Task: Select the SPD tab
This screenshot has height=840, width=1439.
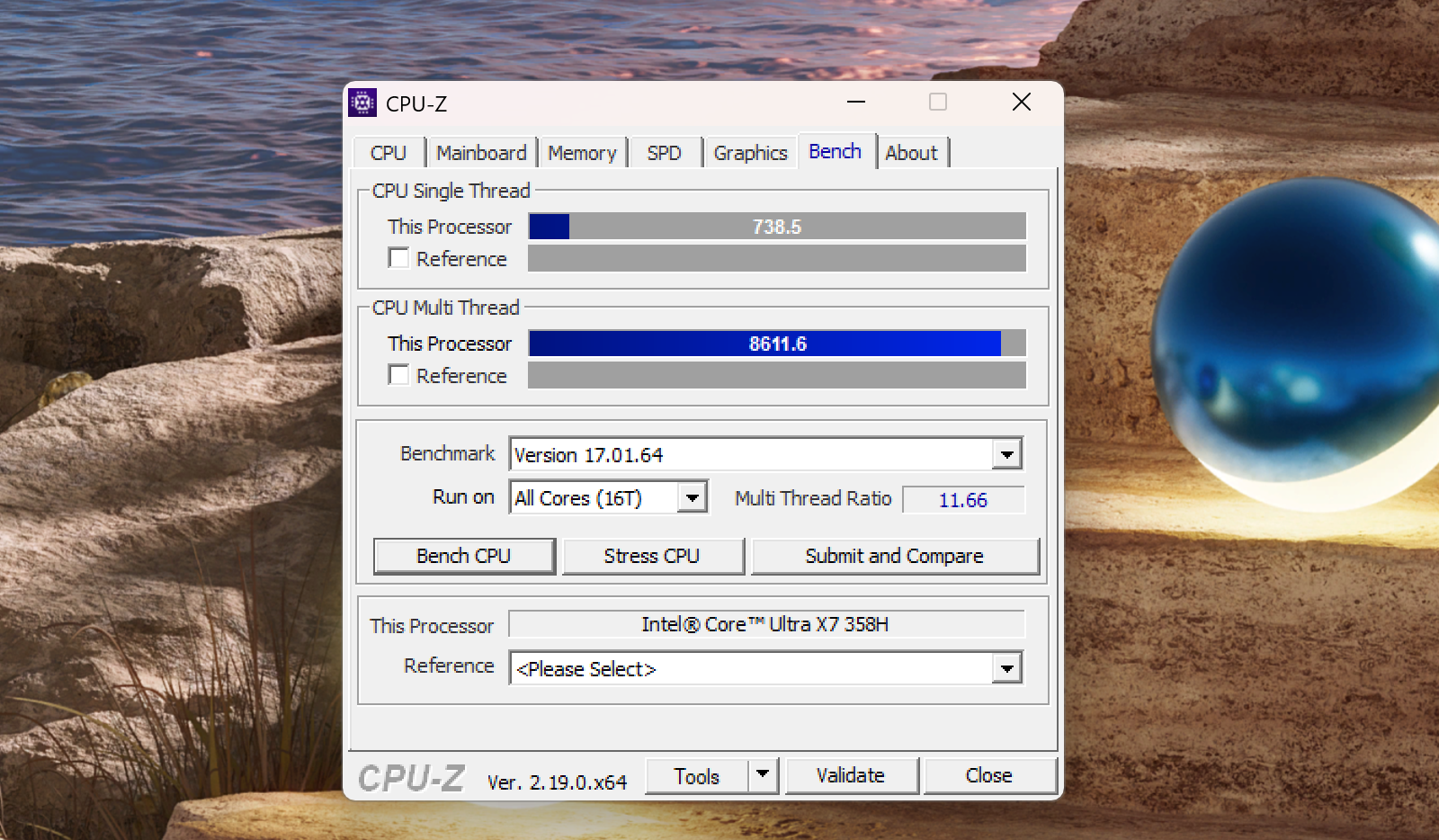Action: coord(665,153)
